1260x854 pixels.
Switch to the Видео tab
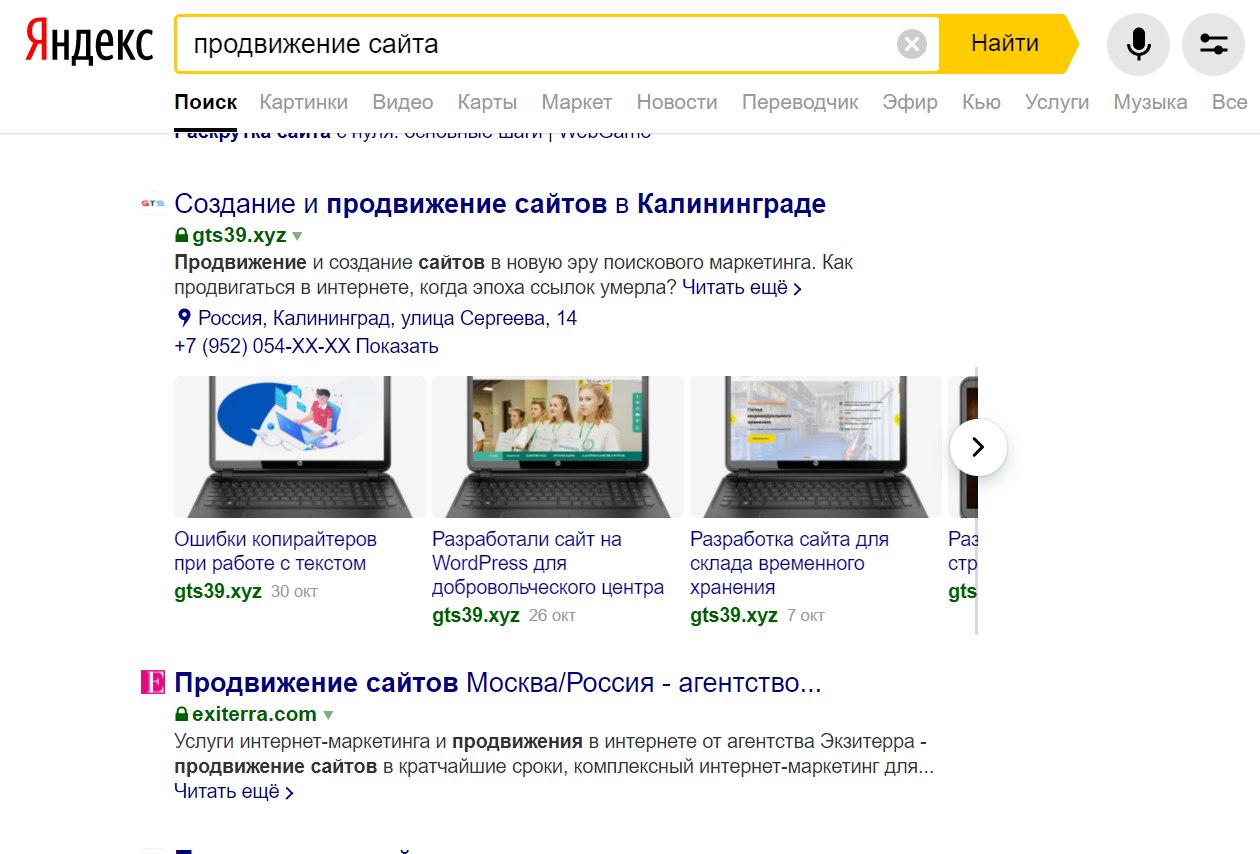[403, 102]
